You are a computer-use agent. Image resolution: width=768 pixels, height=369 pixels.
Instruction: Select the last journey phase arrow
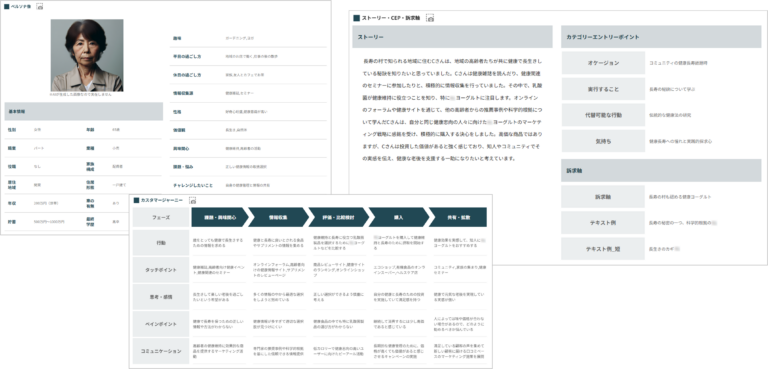(458, 217)
